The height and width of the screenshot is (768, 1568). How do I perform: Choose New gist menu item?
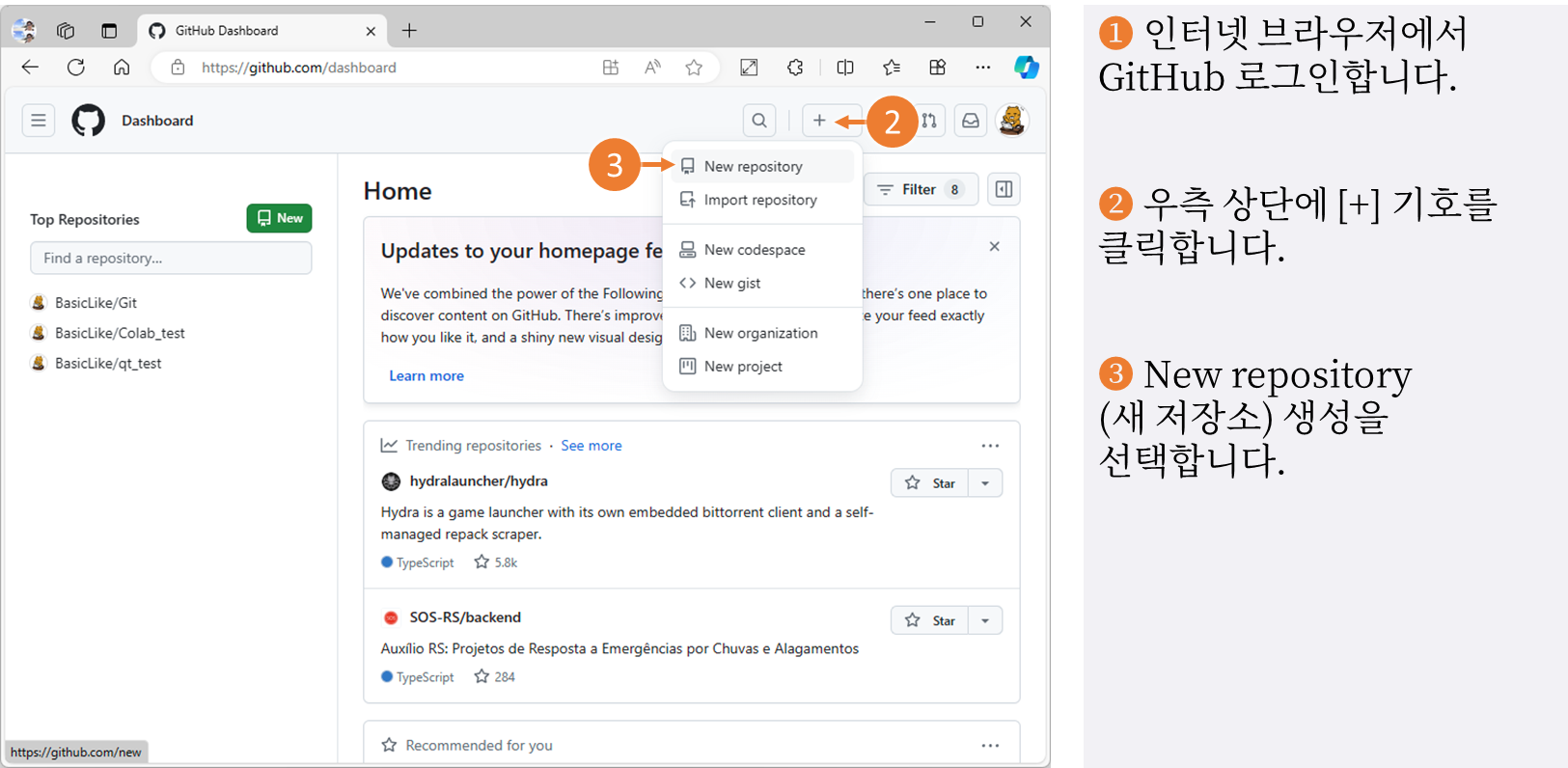coord(762,283)
